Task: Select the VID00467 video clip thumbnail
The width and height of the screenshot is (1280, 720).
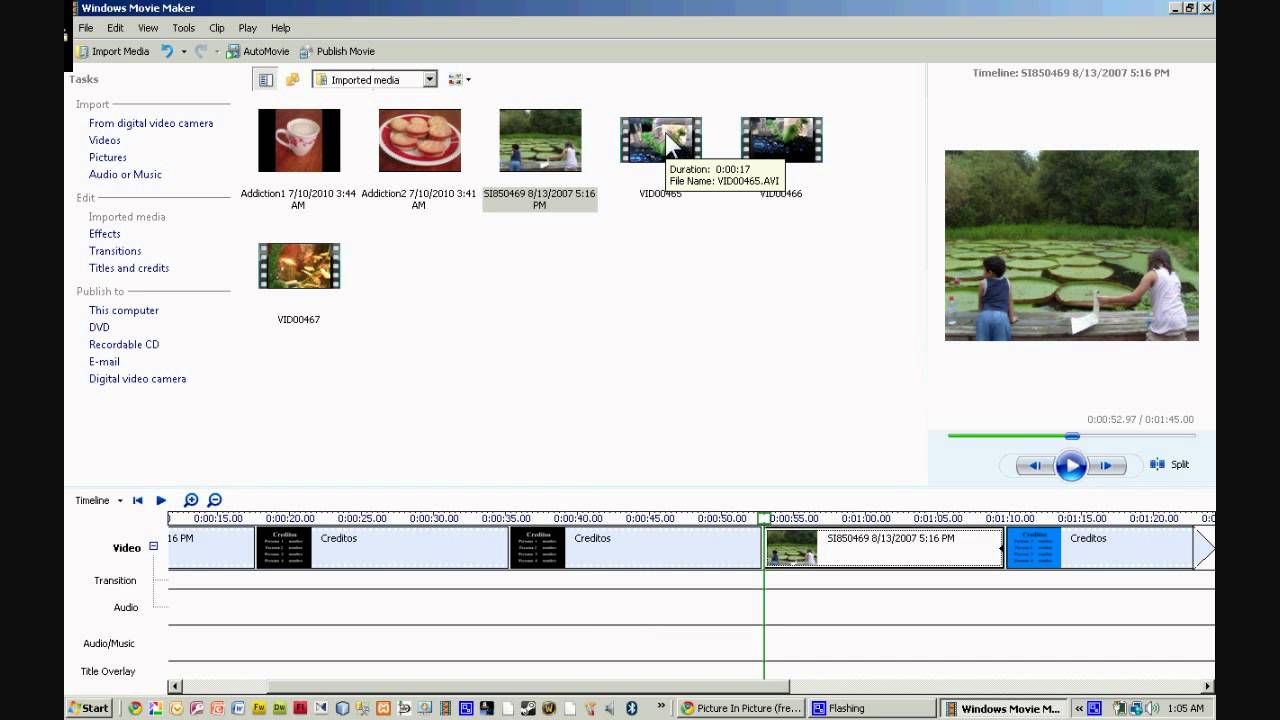Action: tap(299, 266)
